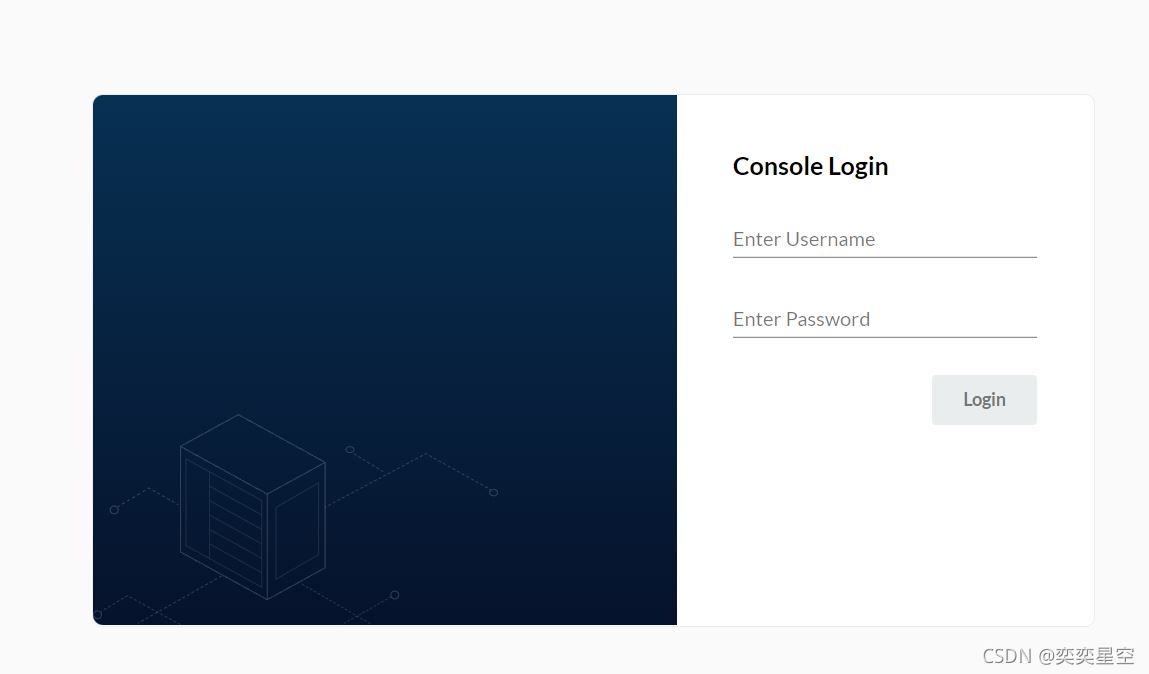Click the dashed line peak right of server
Image resolution: width=1149 pixels, height=674 pixels.
pos(425,454)
